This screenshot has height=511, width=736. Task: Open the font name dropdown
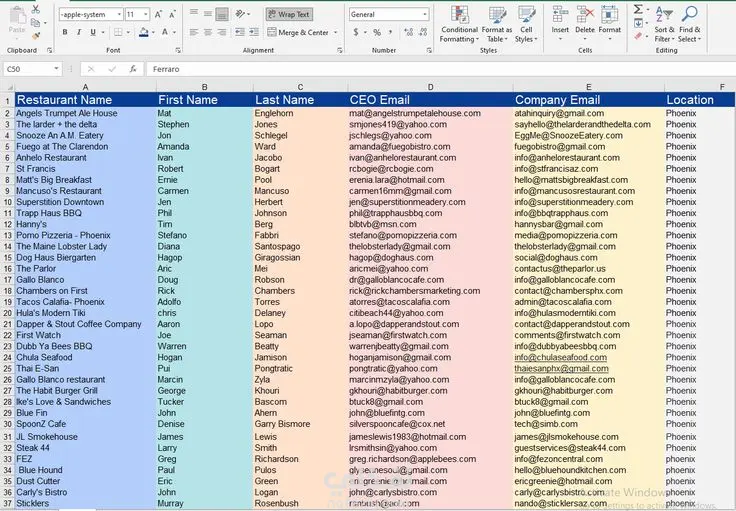[x=117, y=14]
